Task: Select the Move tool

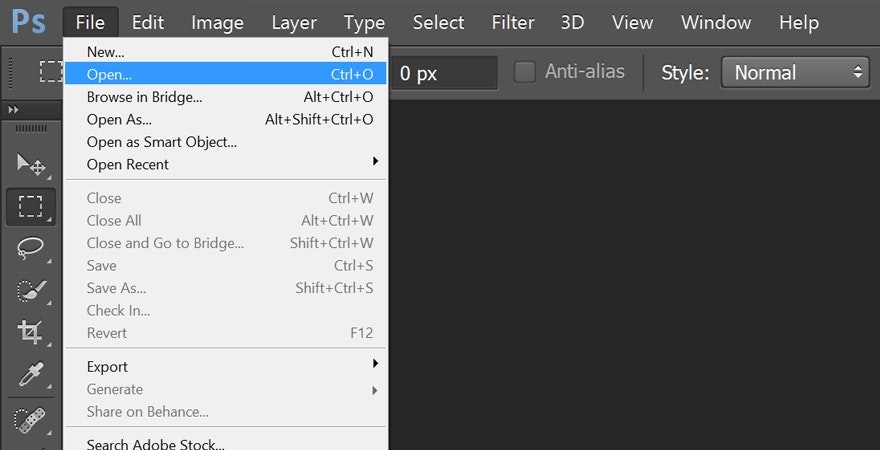Action: tap(31, 164)
